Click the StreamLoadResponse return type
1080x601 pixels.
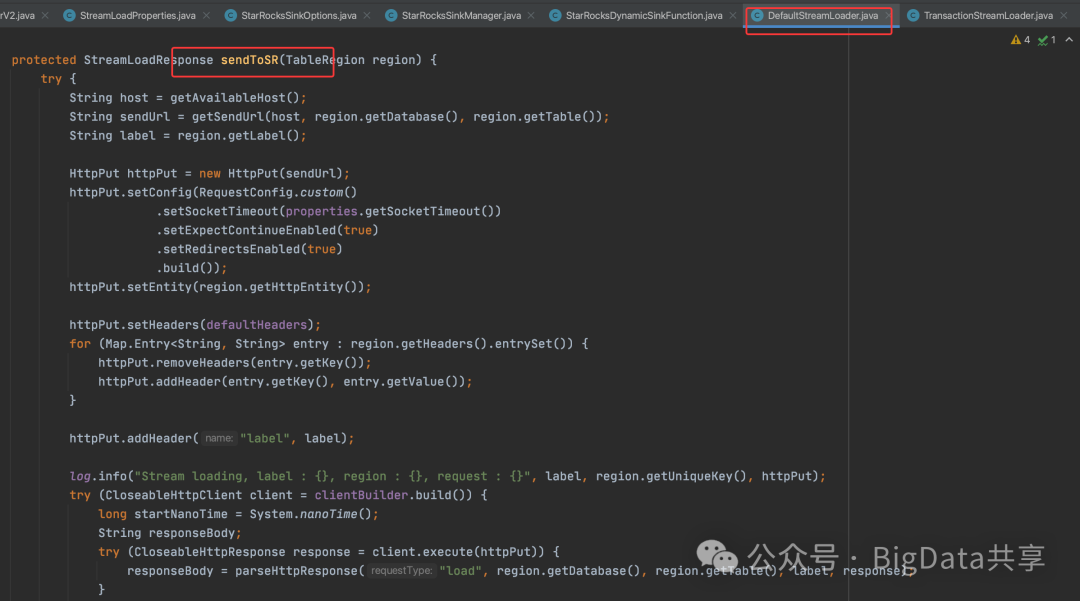(x=149, y=60)
